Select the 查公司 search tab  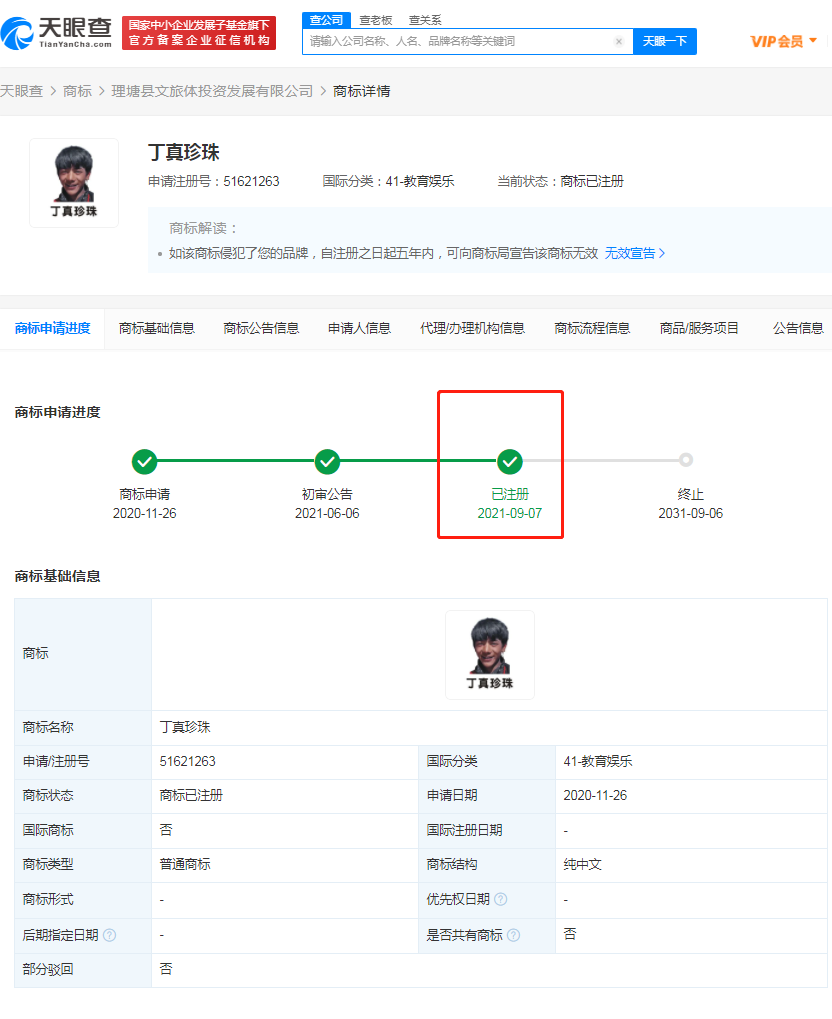[x=326, y=20]
